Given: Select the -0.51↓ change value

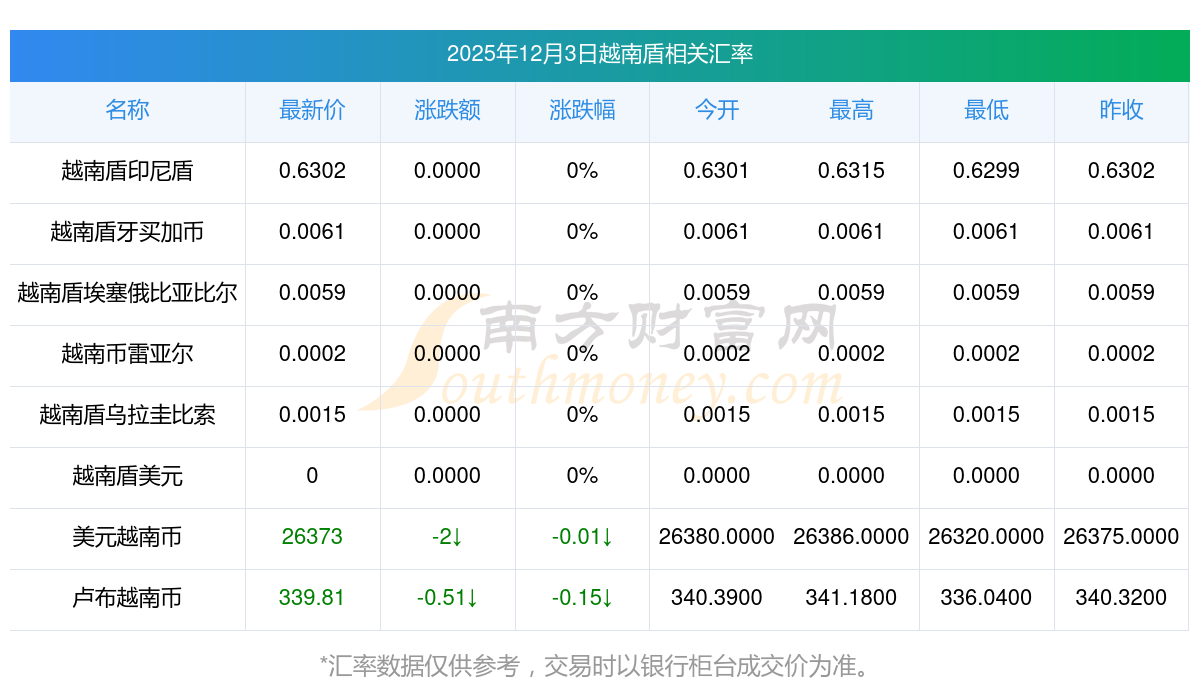Looking at the screenshot, I should (x=447, y=598).
